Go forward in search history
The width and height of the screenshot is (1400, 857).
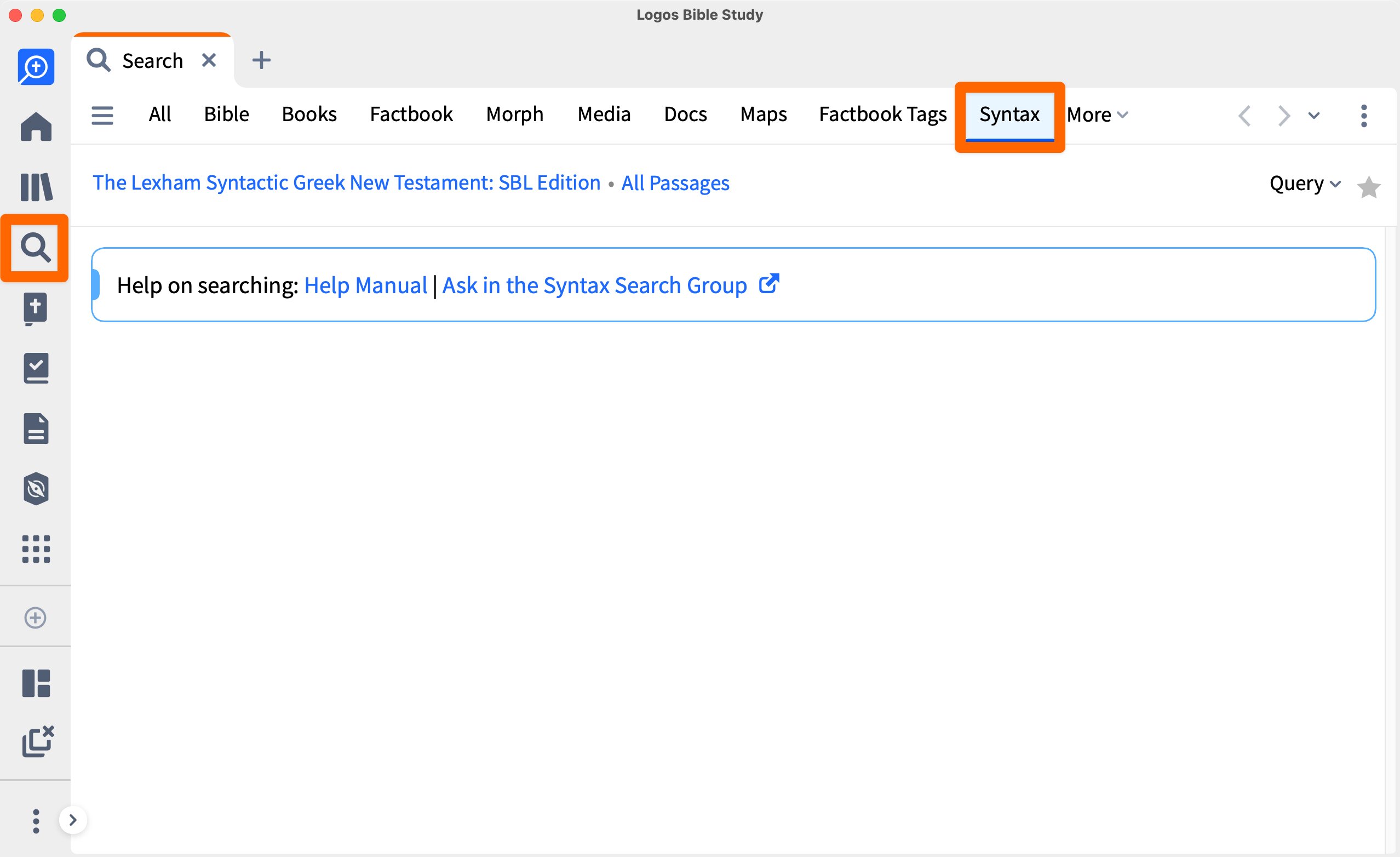(x=1283, y=116)
